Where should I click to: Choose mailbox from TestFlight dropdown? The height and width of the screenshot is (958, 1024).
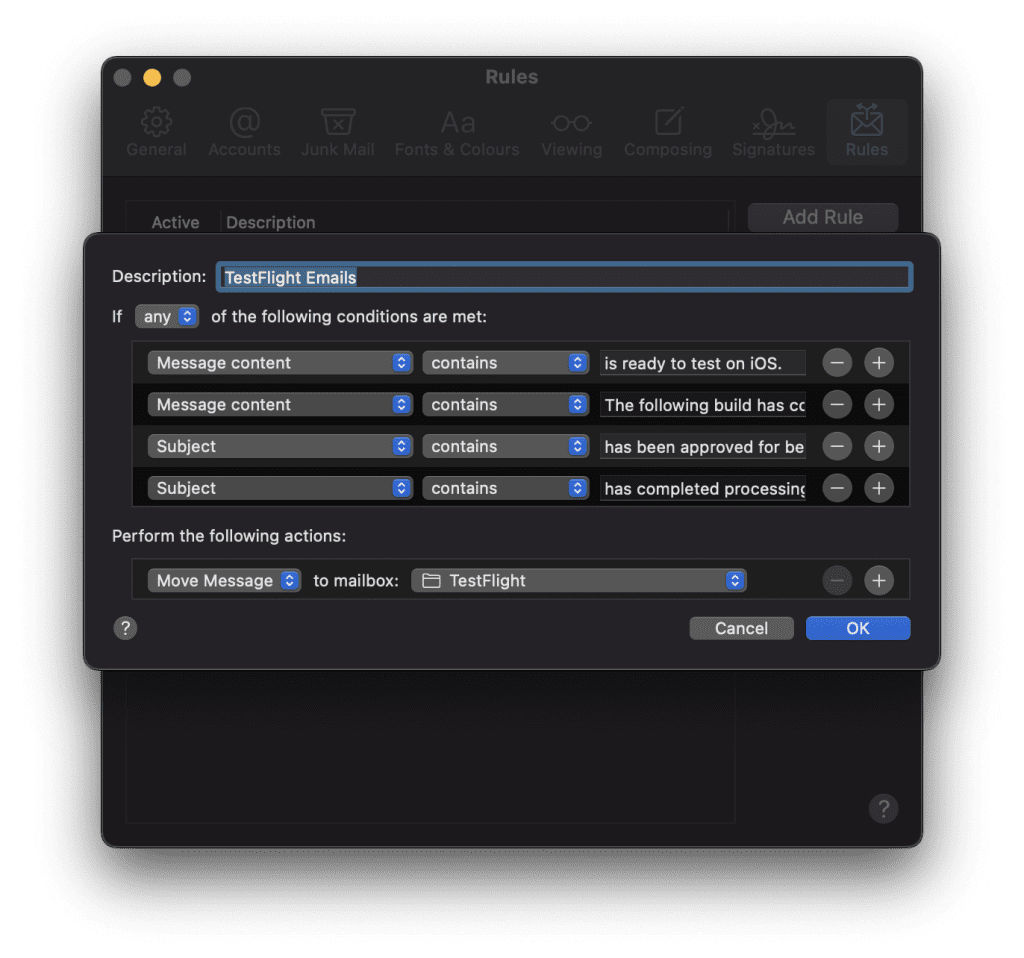click(579, 581)
